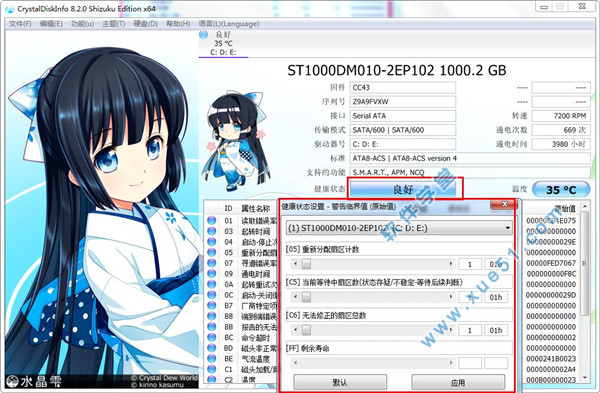The height and width of the screenshot is (393, 600).
Task: Click the rotation rate field 7200 RPM
Action: point(561,116)
